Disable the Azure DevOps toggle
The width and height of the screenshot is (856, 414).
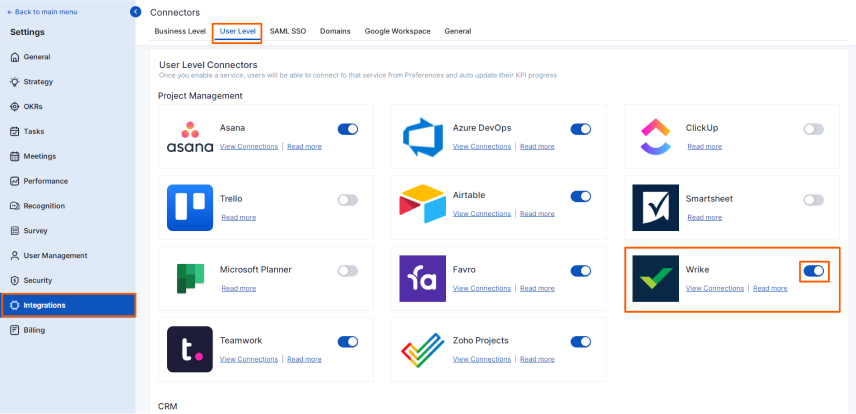581,129
